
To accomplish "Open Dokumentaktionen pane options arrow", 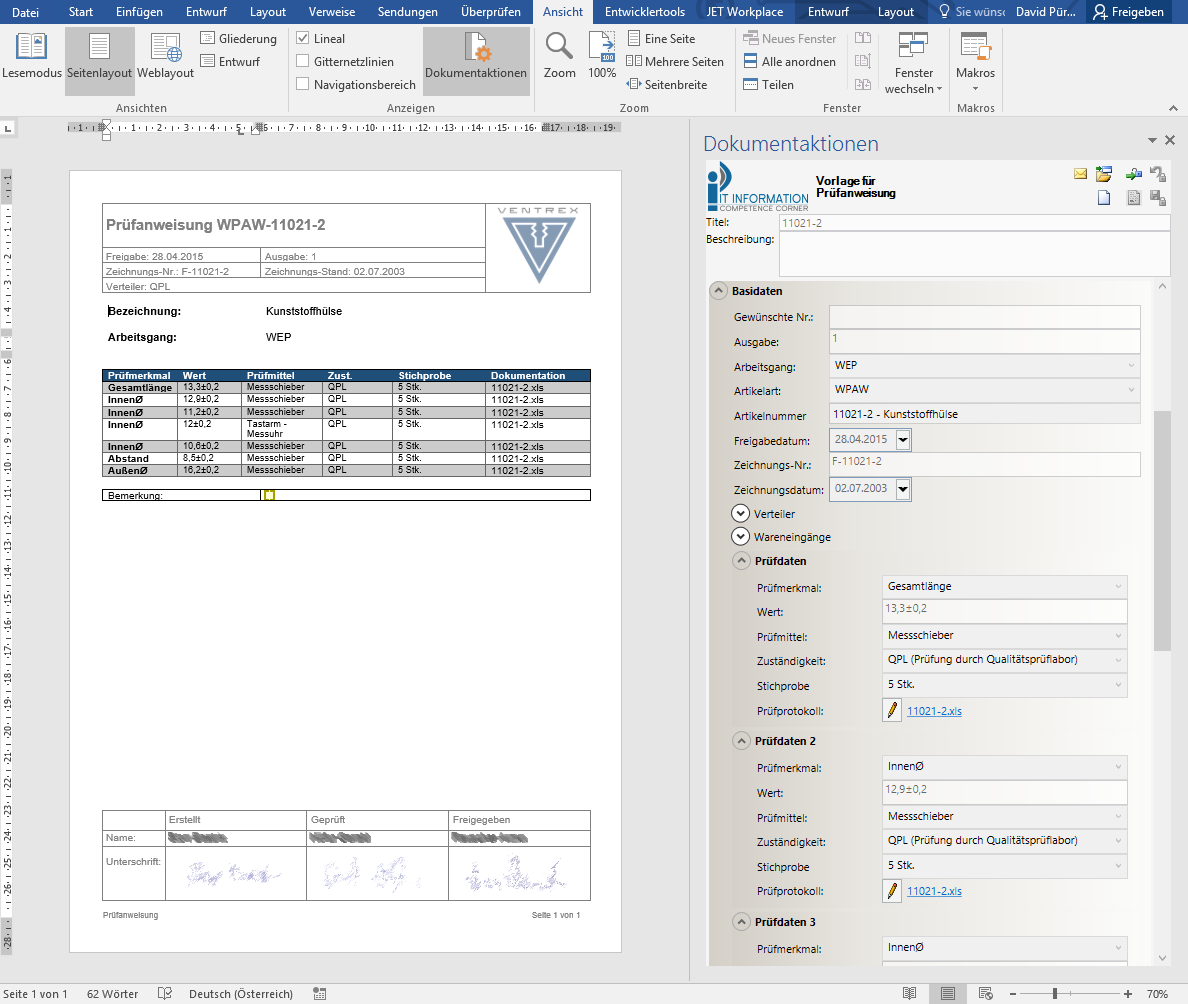I will coord(1152,140).
